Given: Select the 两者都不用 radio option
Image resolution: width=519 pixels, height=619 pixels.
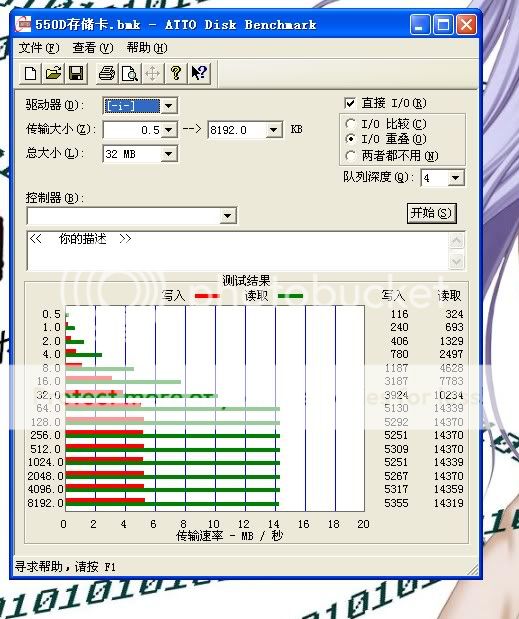Looking at the screenshot, I should click(x=350, y=156).
